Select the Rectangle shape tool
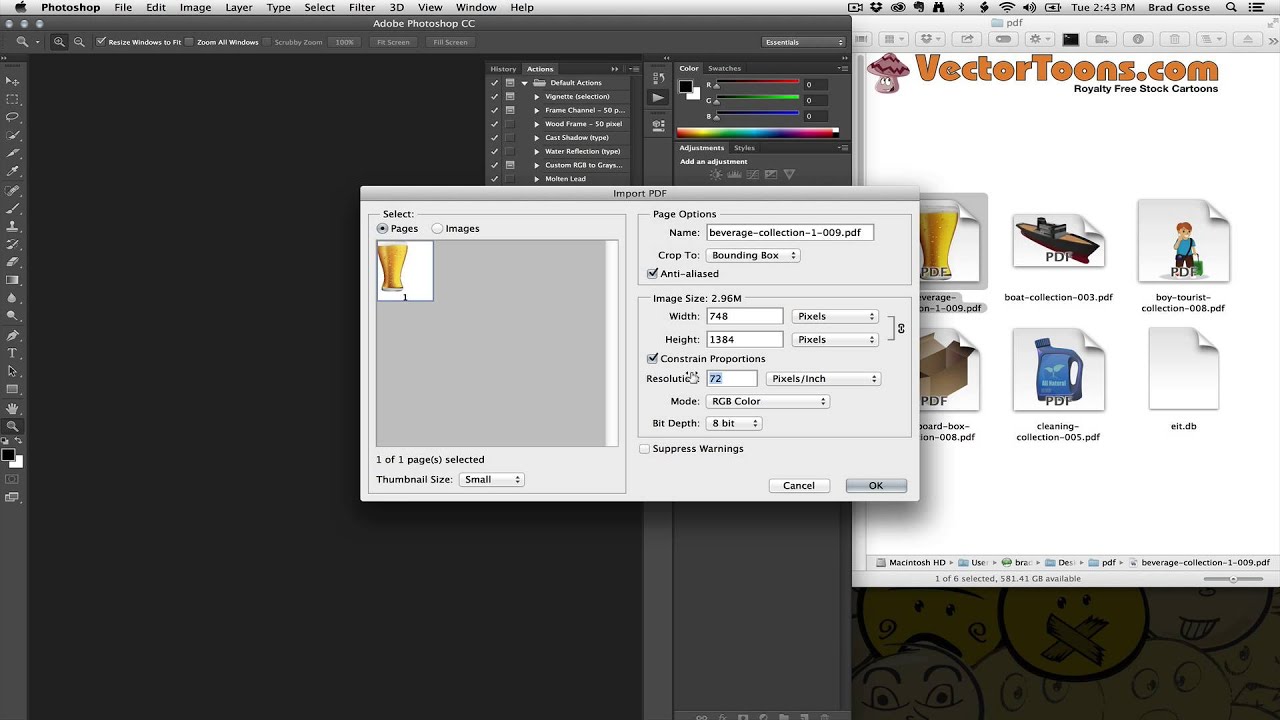This screenshot has height=720, width=1280. (13, 389)
